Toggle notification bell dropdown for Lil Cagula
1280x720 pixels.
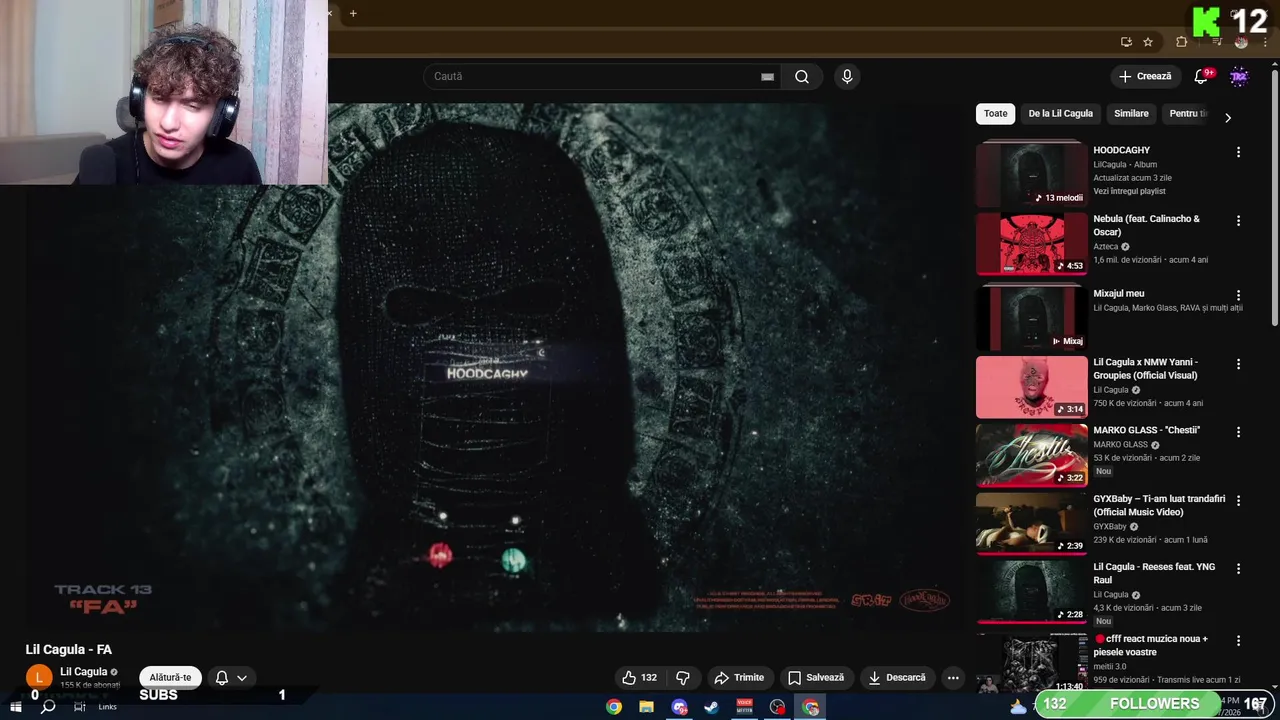tap(231, 678)
